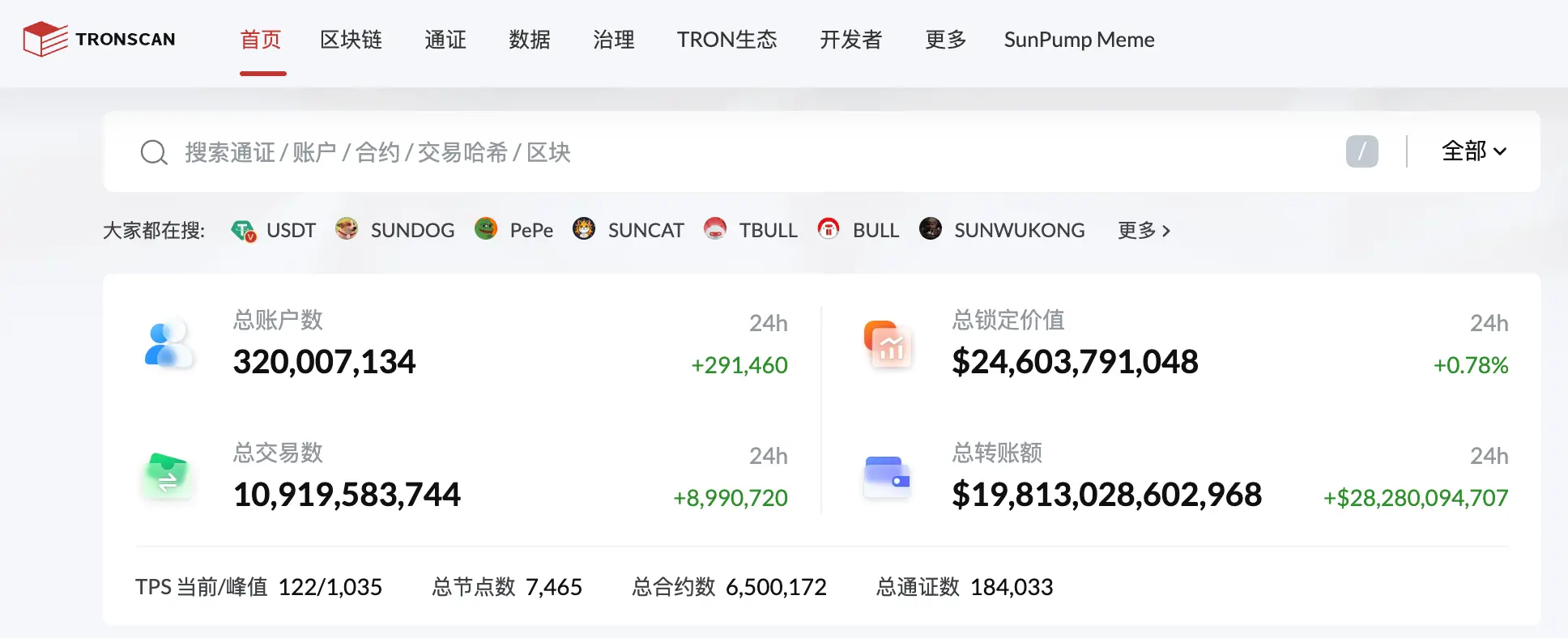Click total contracts count 6,500,172
This screenshot has width=1568, height=638.
click(776, 587)
